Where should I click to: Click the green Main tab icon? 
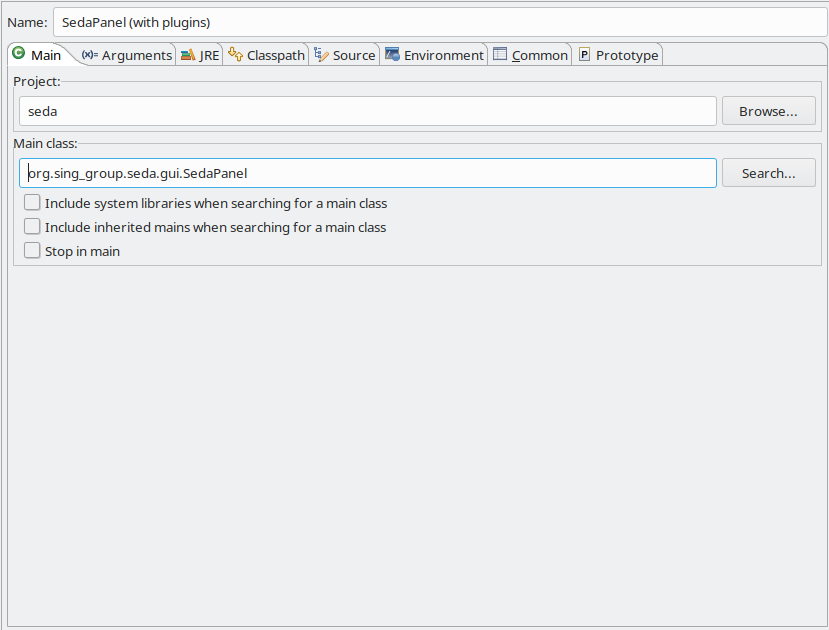[18, 54]
